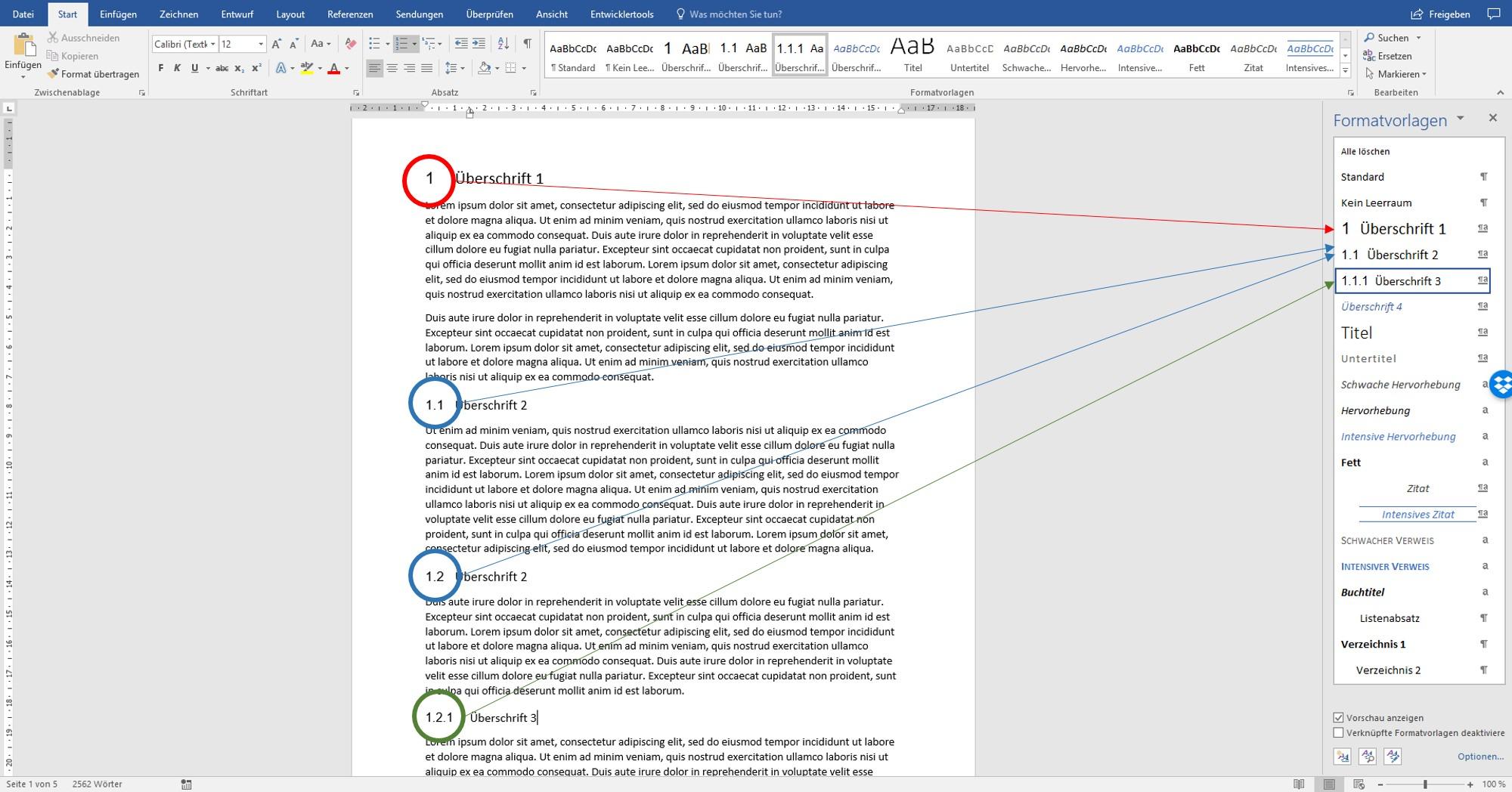Screen dimensions: 1512x792
Task: Open the bullet list dropdown arrow
Action: pyautogui.click(x=388, y=44)
